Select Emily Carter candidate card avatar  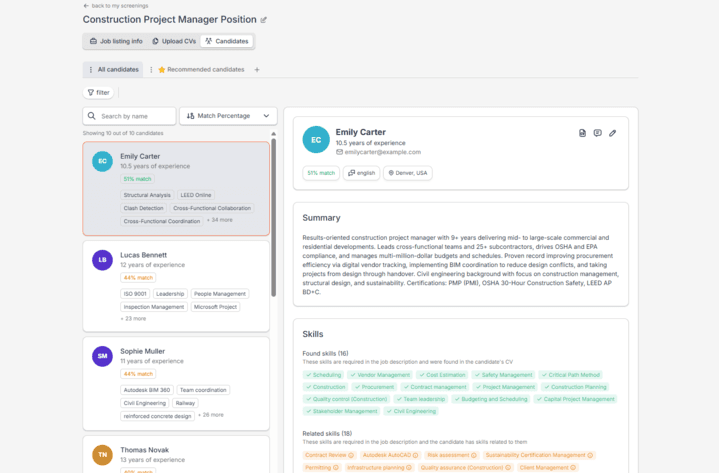tap(102, 161)
